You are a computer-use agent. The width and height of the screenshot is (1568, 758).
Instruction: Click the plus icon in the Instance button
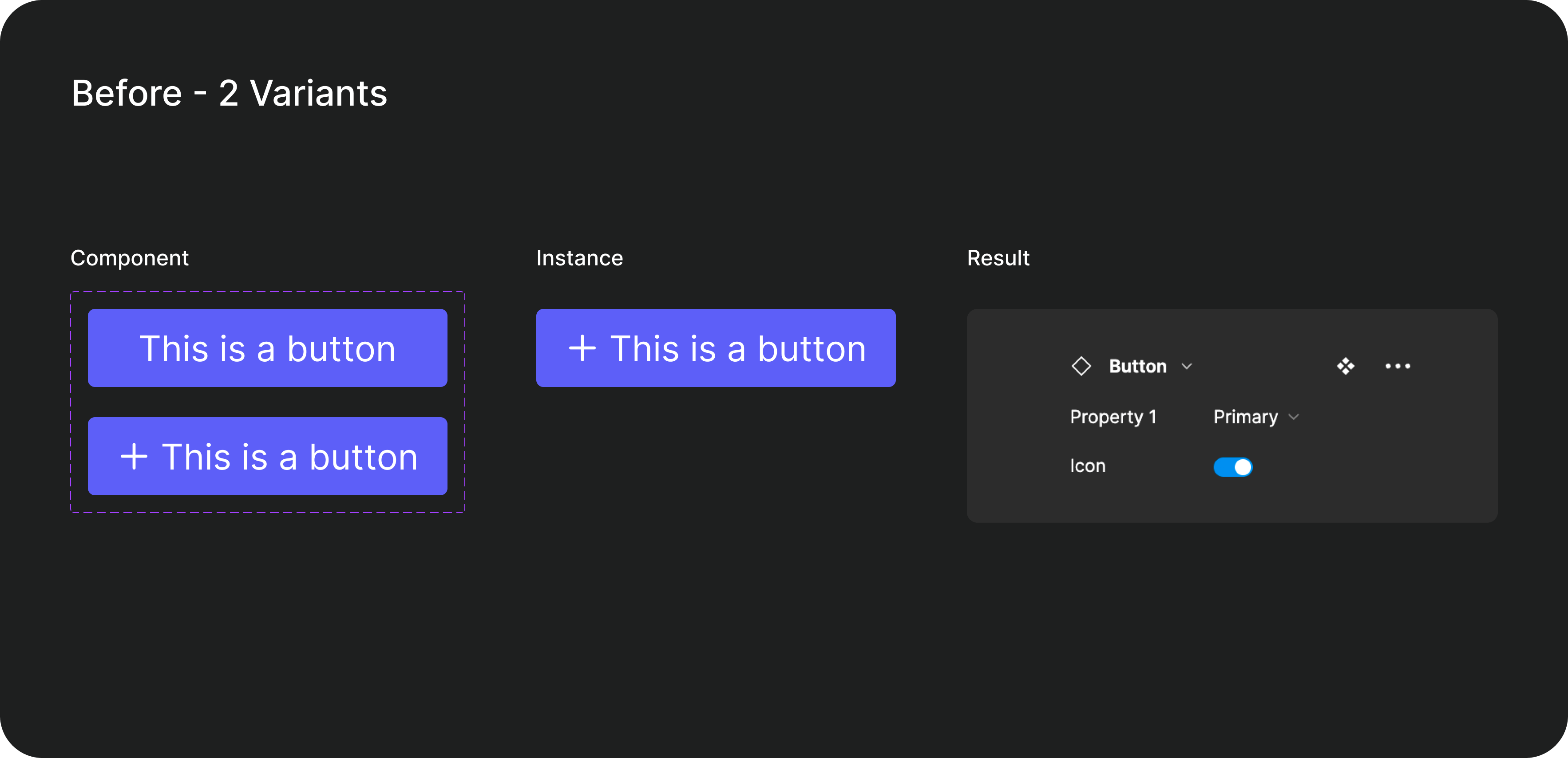[x=582, y=348]
